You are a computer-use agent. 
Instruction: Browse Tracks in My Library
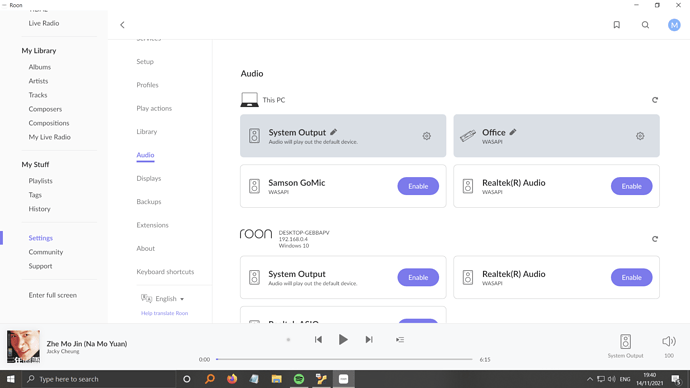pos(38,95)
